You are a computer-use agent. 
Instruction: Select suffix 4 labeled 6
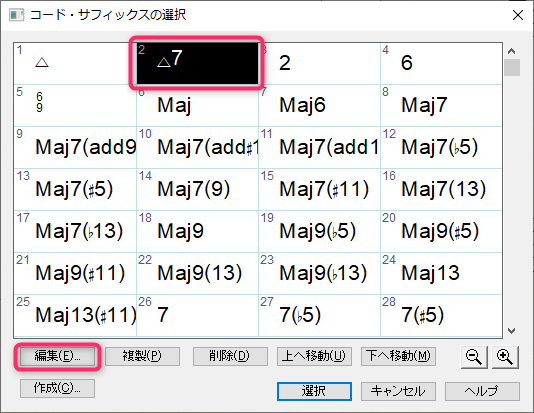coord(441,64)
